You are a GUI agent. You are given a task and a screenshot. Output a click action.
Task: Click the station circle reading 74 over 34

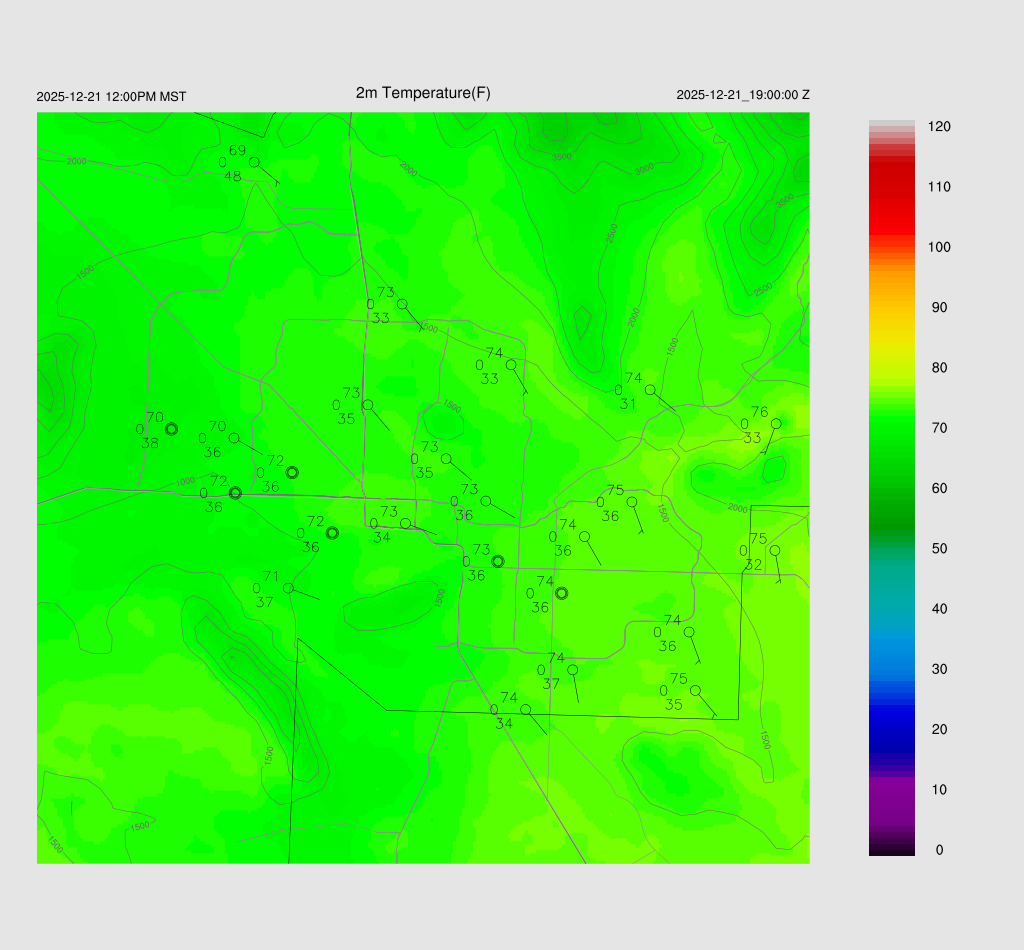[525, 709]
